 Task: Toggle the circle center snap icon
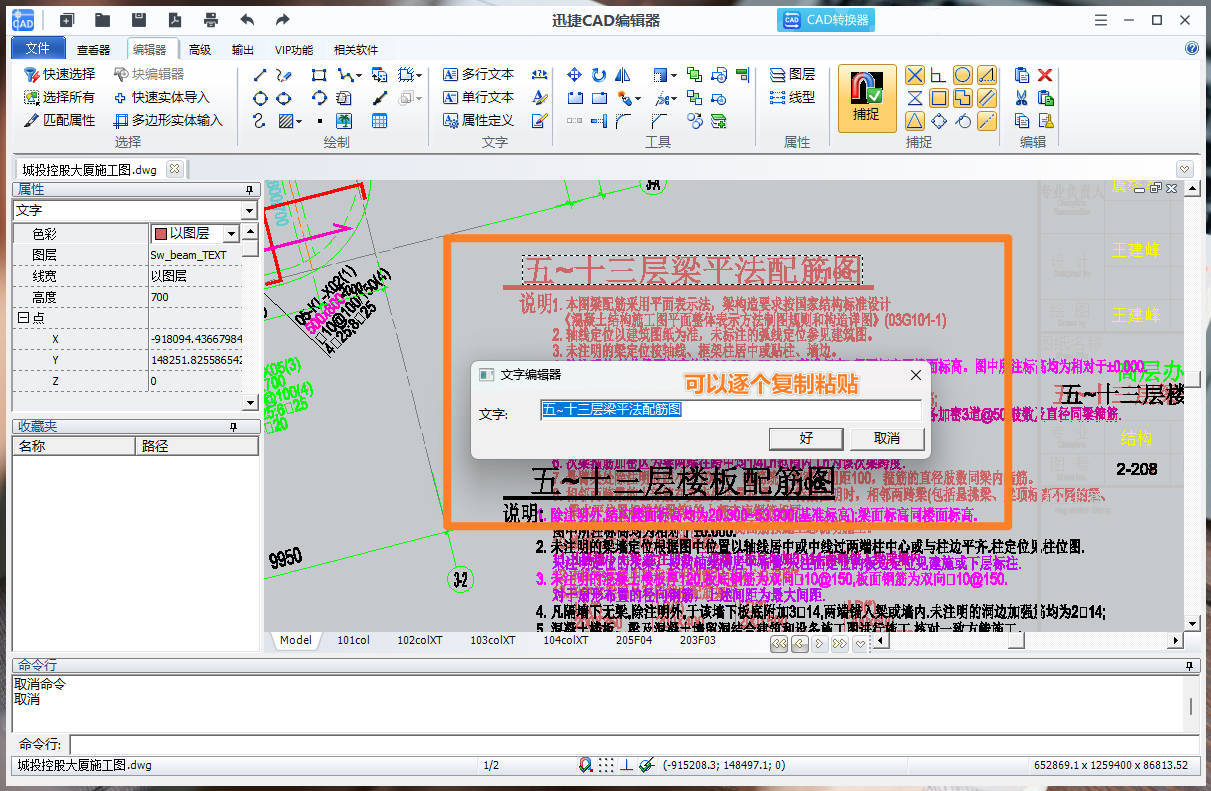pyautogui.click(x=962, y=75)
